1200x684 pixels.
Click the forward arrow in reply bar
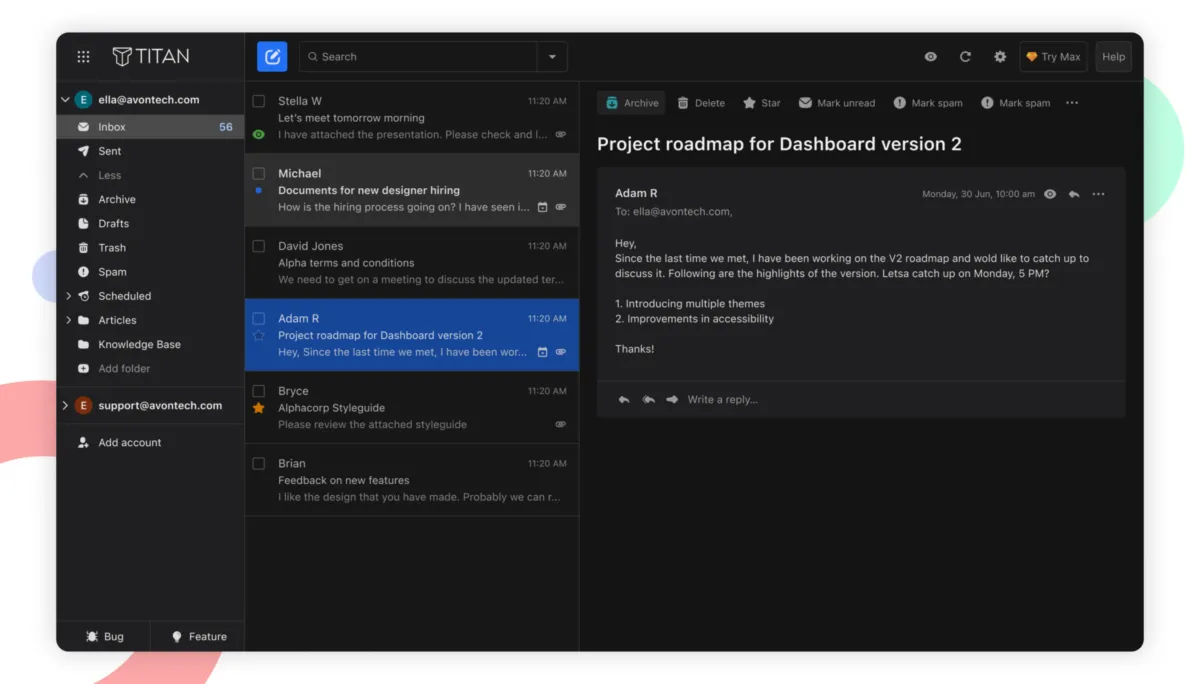[672, 400]
